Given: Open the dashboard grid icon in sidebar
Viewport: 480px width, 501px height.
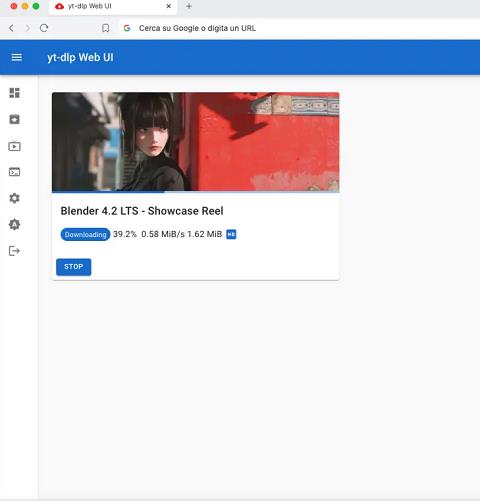Looking at the screenshot, I should [x=14, y=93].
